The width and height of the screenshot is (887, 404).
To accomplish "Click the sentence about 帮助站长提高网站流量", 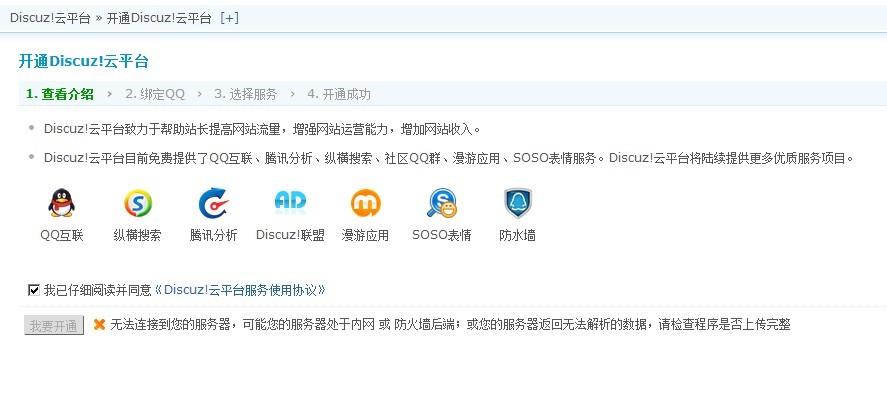I will (262, 129).
